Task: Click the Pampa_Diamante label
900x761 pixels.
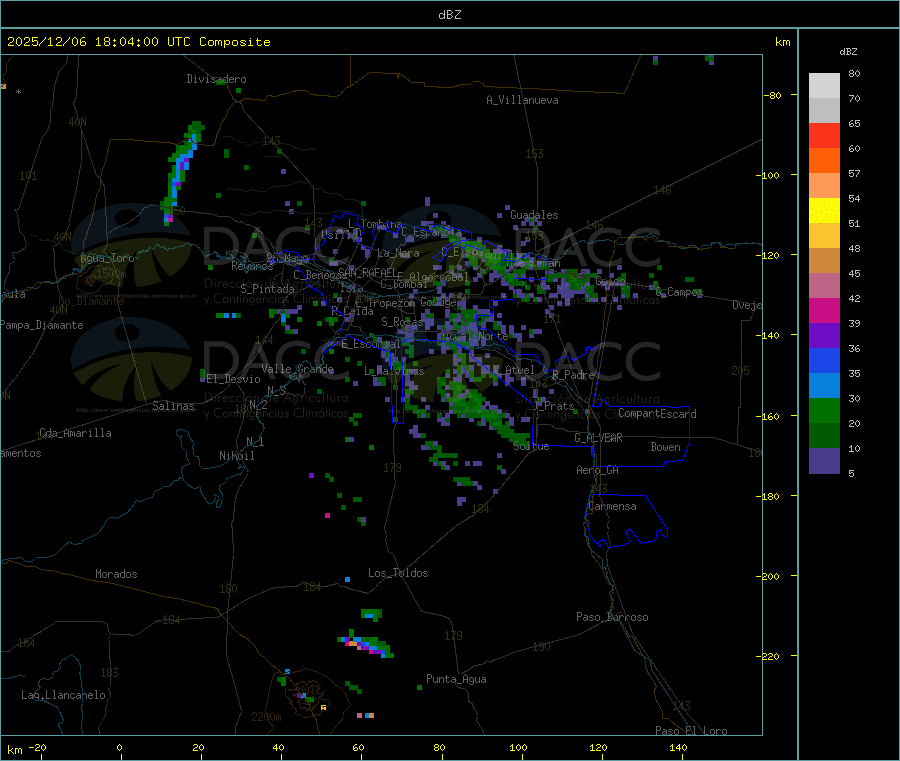Action: click(x=42, y=325)
